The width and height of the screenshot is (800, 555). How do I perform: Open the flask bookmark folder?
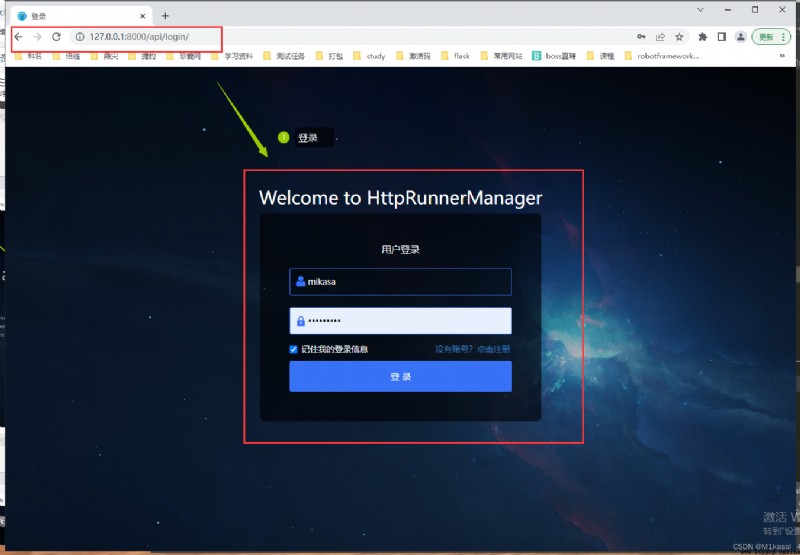[x=455, y=56]
